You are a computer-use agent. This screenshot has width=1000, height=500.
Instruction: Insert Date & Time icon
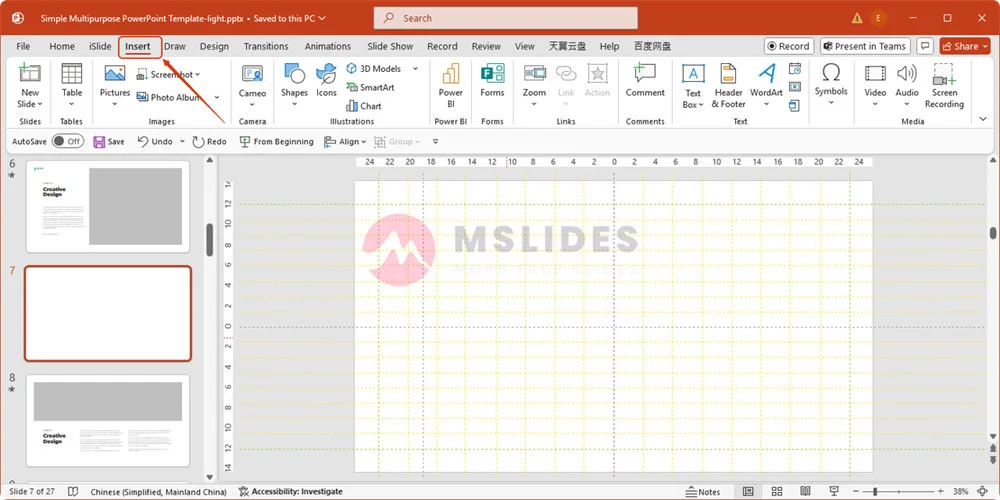click(795, 68)
